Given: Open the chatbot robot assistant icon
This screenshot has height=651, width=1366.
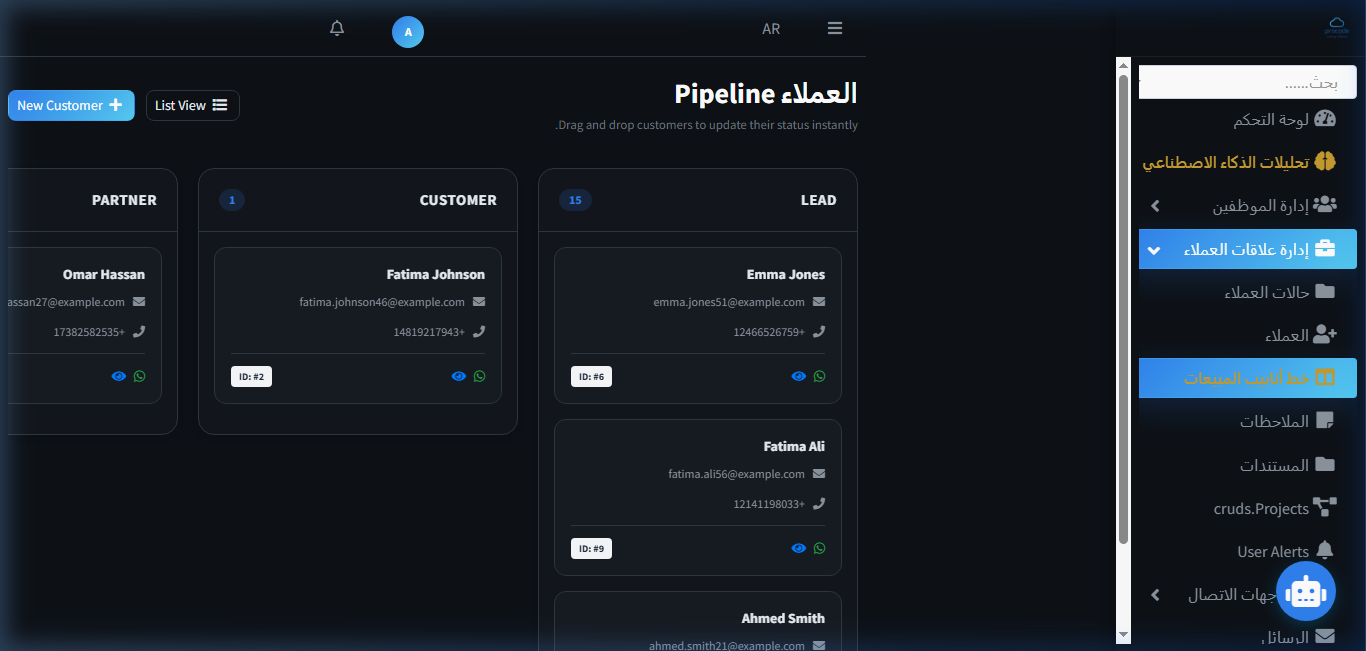Looking at the screenshot, I should coord(1306,591).
